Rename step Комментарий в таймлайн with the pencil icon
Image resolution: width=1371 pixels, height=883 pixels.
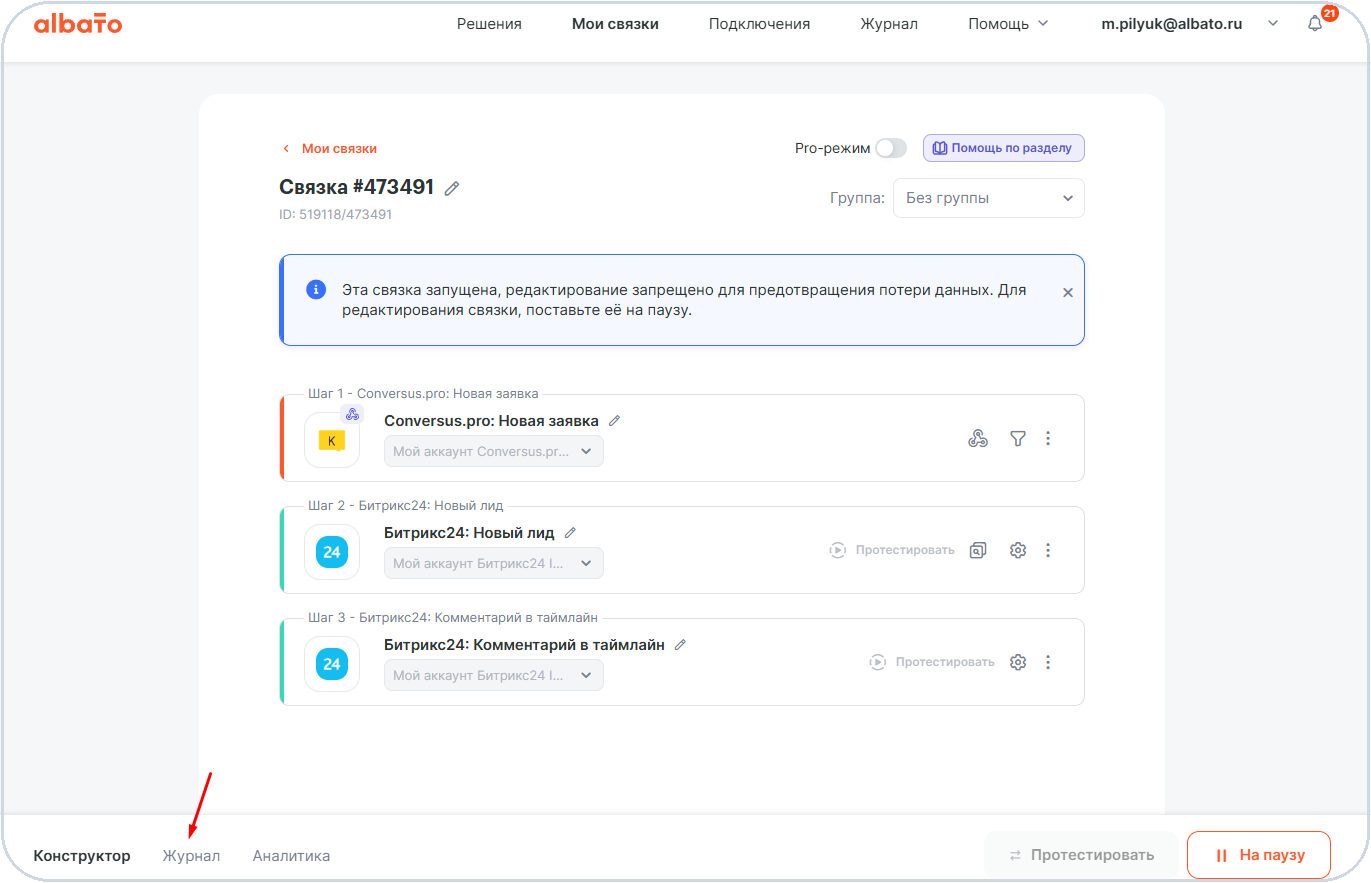click(680, 645)
